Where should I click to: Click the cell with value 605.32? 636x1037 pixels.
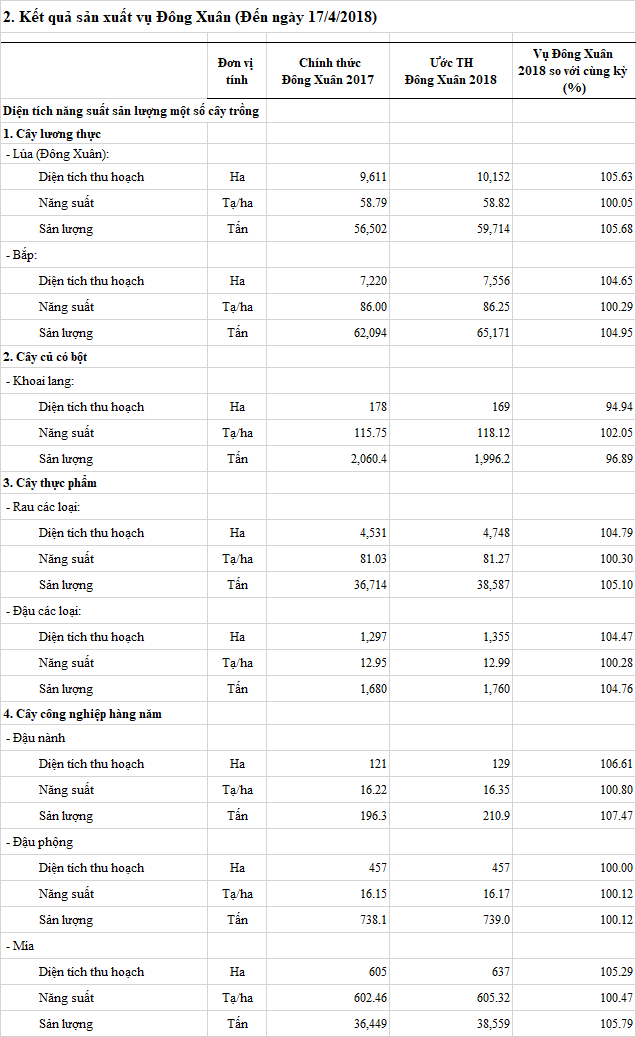[x=490, y=998]
